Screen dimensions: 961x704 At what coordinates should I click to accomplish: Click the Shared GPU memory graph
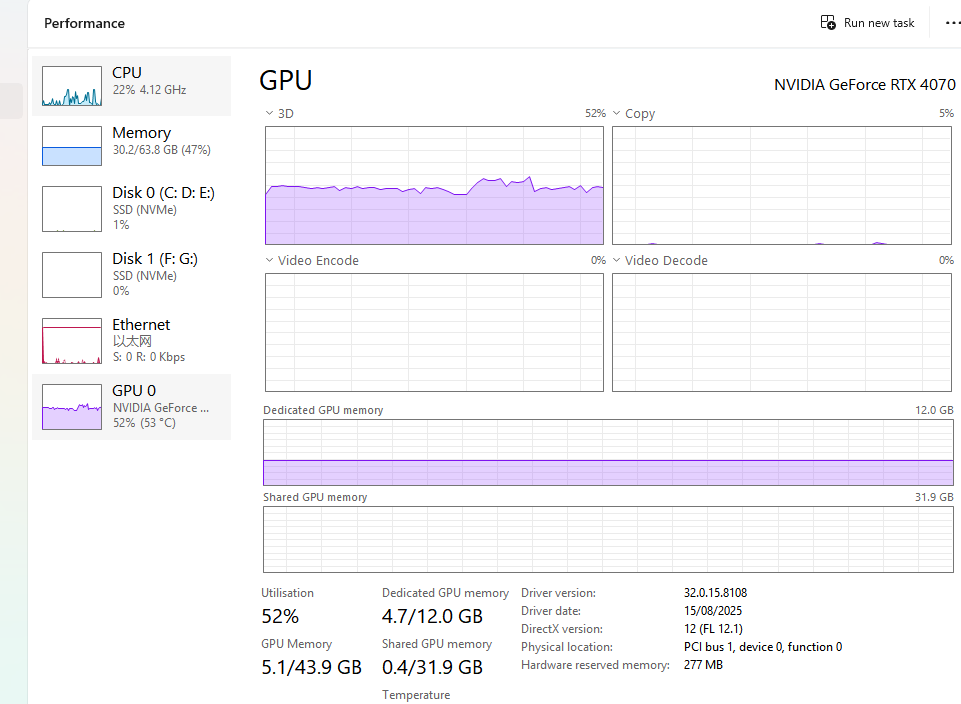(x=608, y=539)
